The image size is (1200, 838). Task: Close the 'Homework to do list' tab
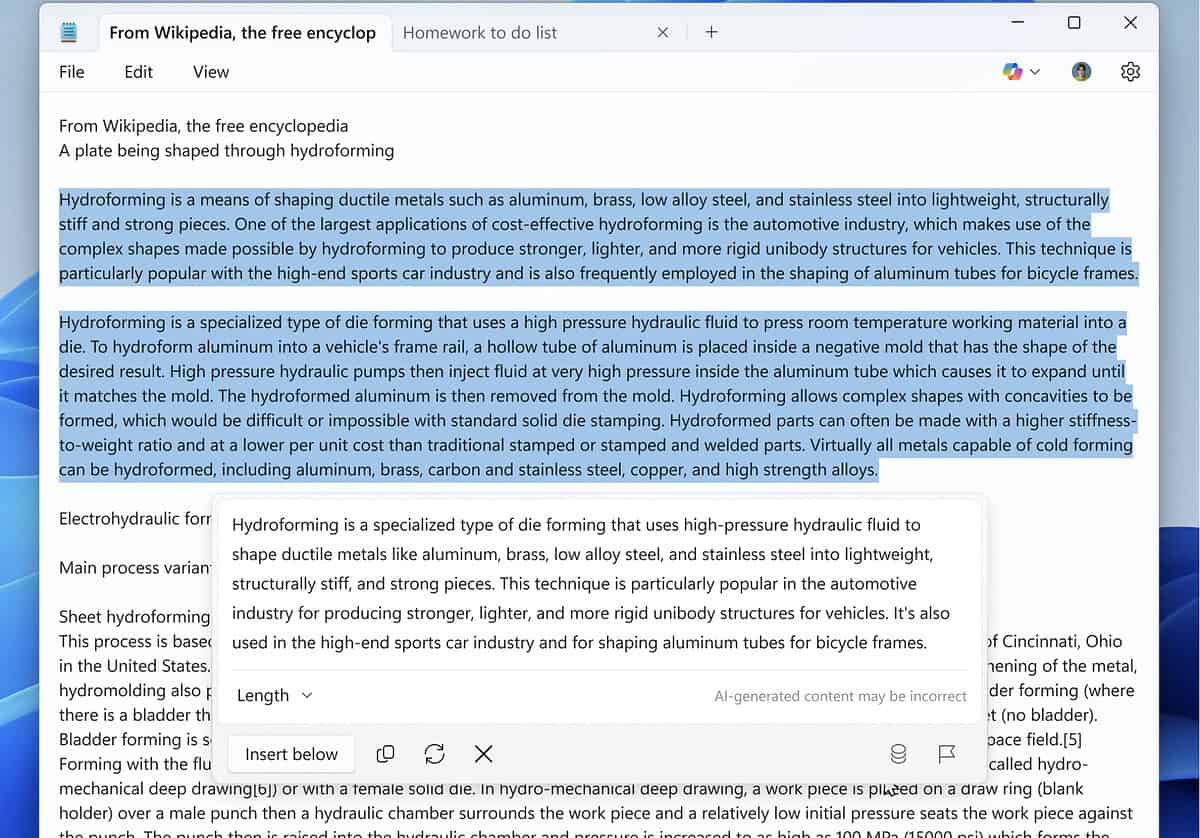(x=662, y=32)
